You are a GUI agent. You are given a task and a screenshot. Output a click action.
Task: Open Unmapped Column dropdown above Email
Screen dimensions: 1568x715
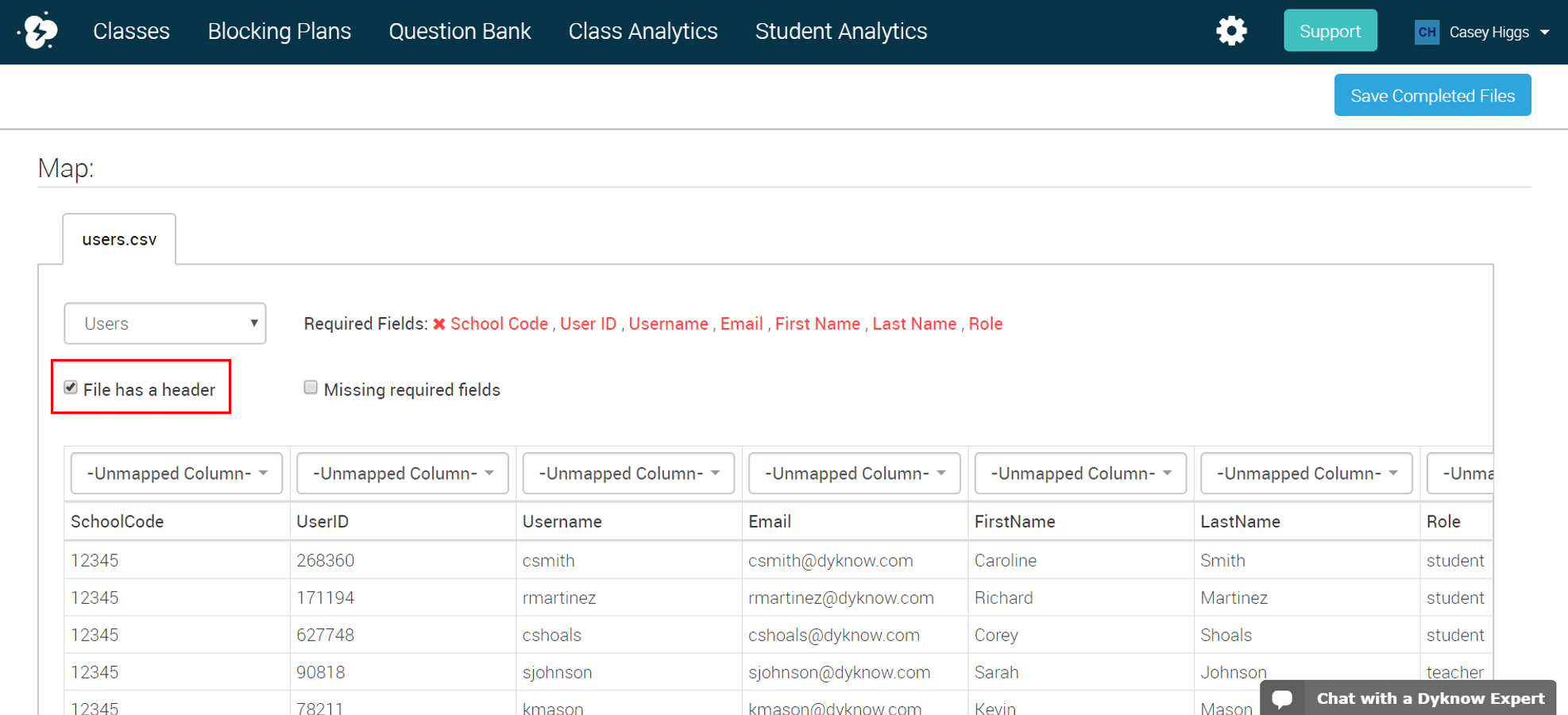pyautogui.click(x=854, y=473)
